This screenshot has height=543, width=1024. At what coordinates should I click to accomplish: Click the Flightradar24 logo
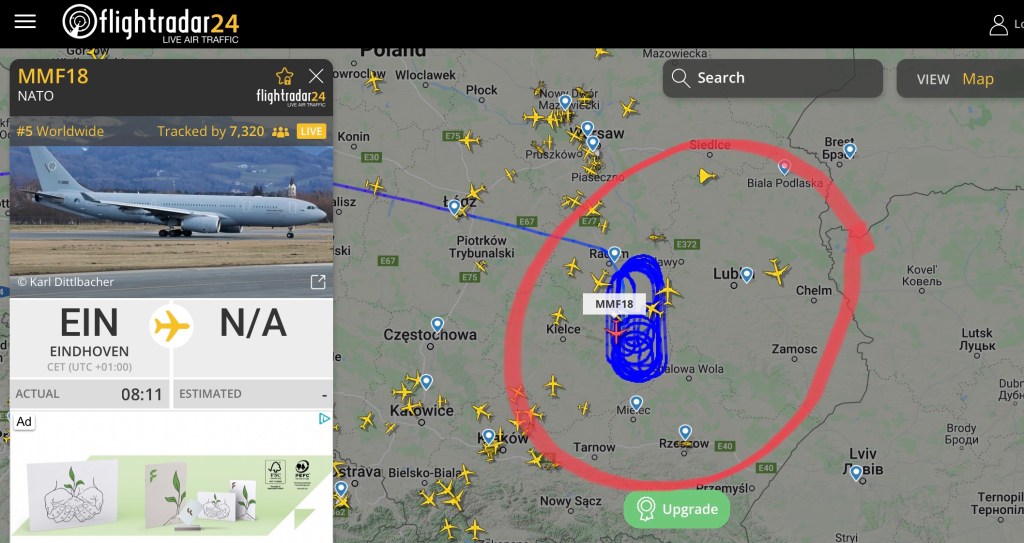coord(151,24)
